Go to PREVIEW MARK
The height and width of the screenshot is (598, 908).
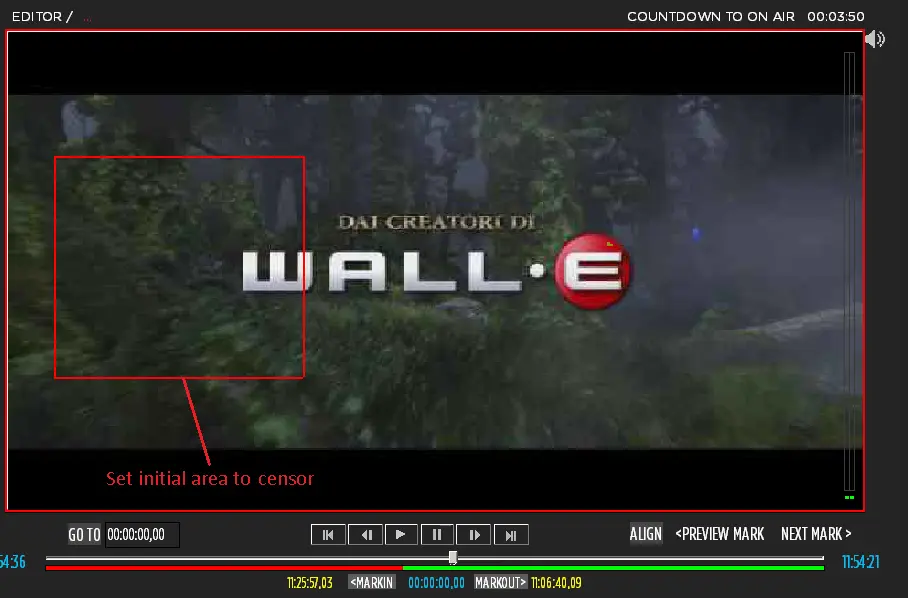pos(720,534)
